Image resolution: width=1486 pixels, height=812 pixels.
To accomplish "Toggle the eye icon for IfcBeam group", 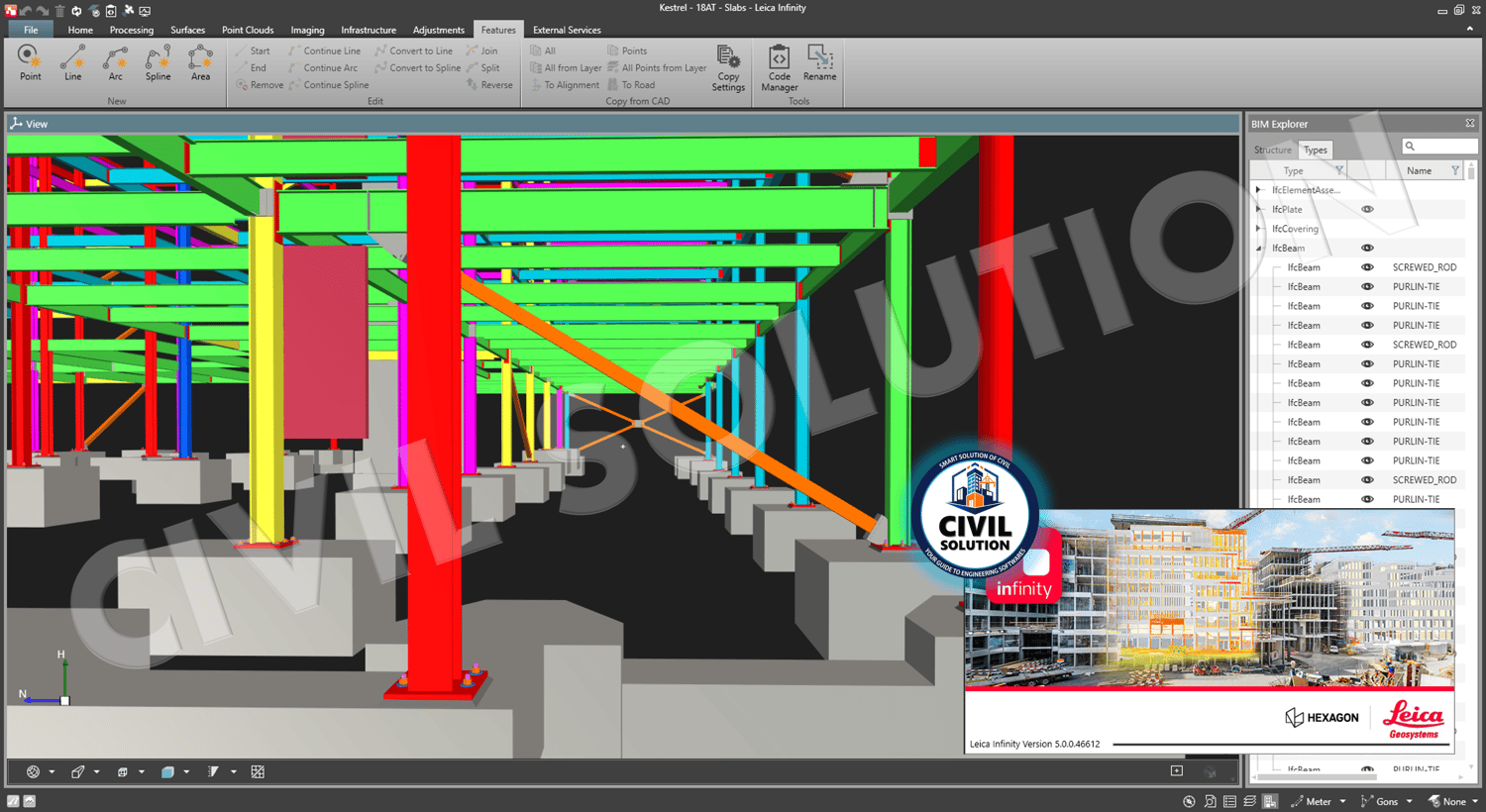I will 1367,248.
